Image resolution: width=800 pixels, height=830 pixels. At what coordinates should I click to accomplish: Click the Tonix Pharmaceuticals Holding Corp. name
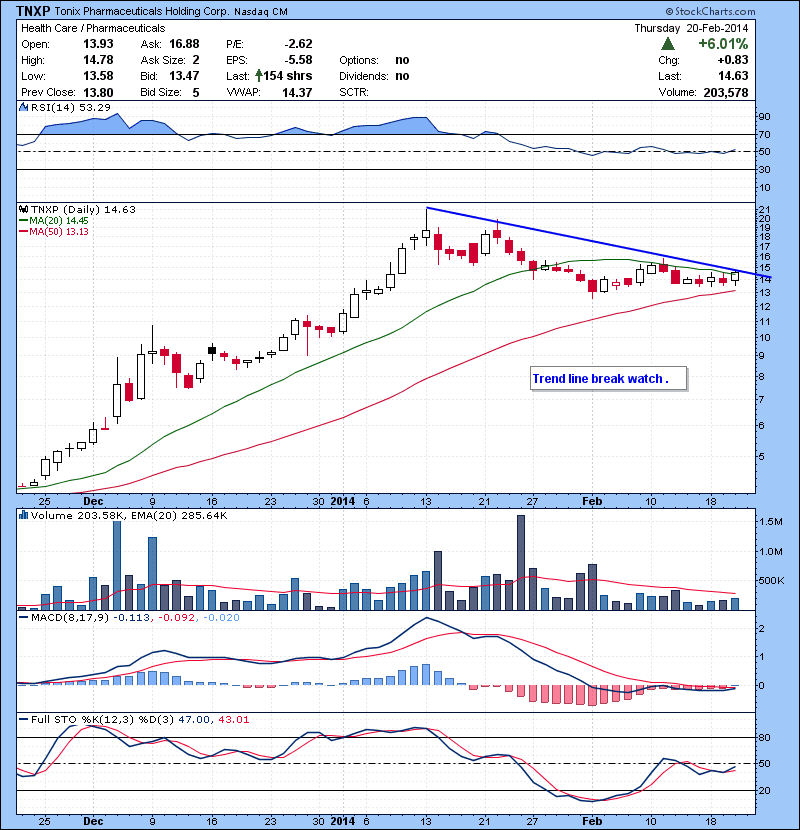[142, 11]
